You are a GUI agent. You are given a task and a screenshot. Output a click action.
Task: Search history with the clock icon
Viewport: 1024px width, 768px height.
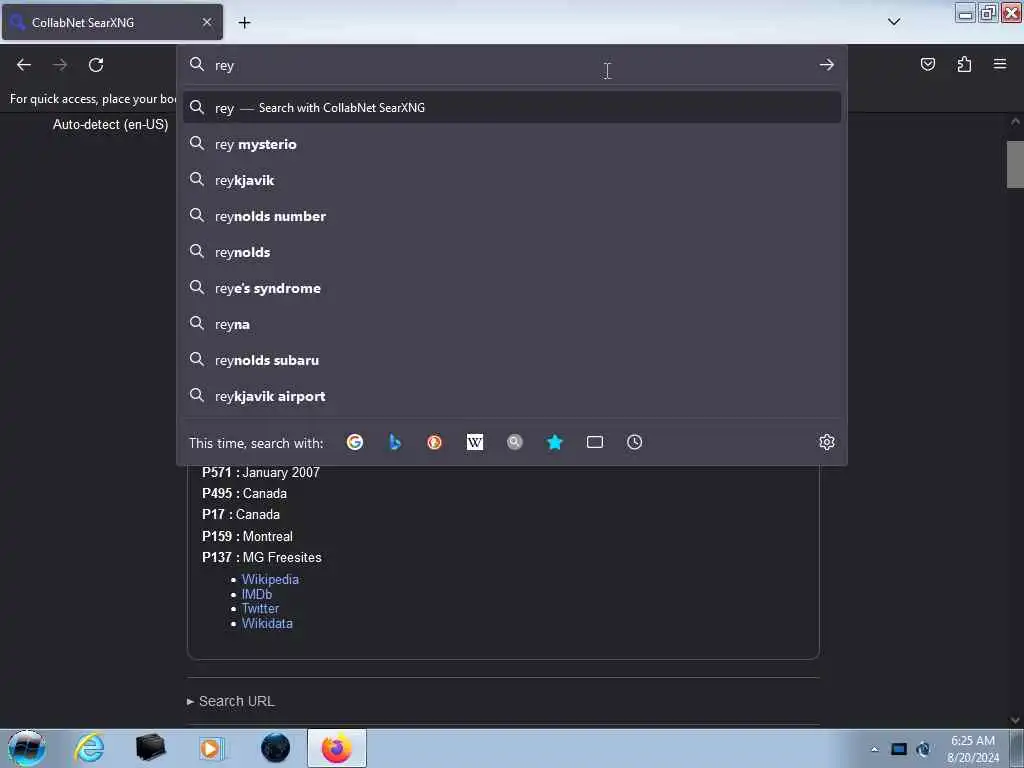click(x=634, y=442)
